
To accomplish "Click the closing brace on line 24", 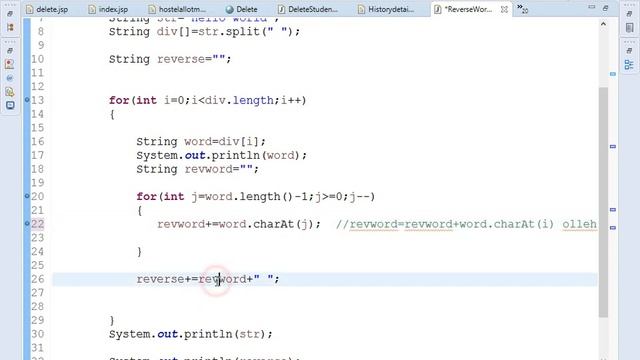I will point(139,251).
